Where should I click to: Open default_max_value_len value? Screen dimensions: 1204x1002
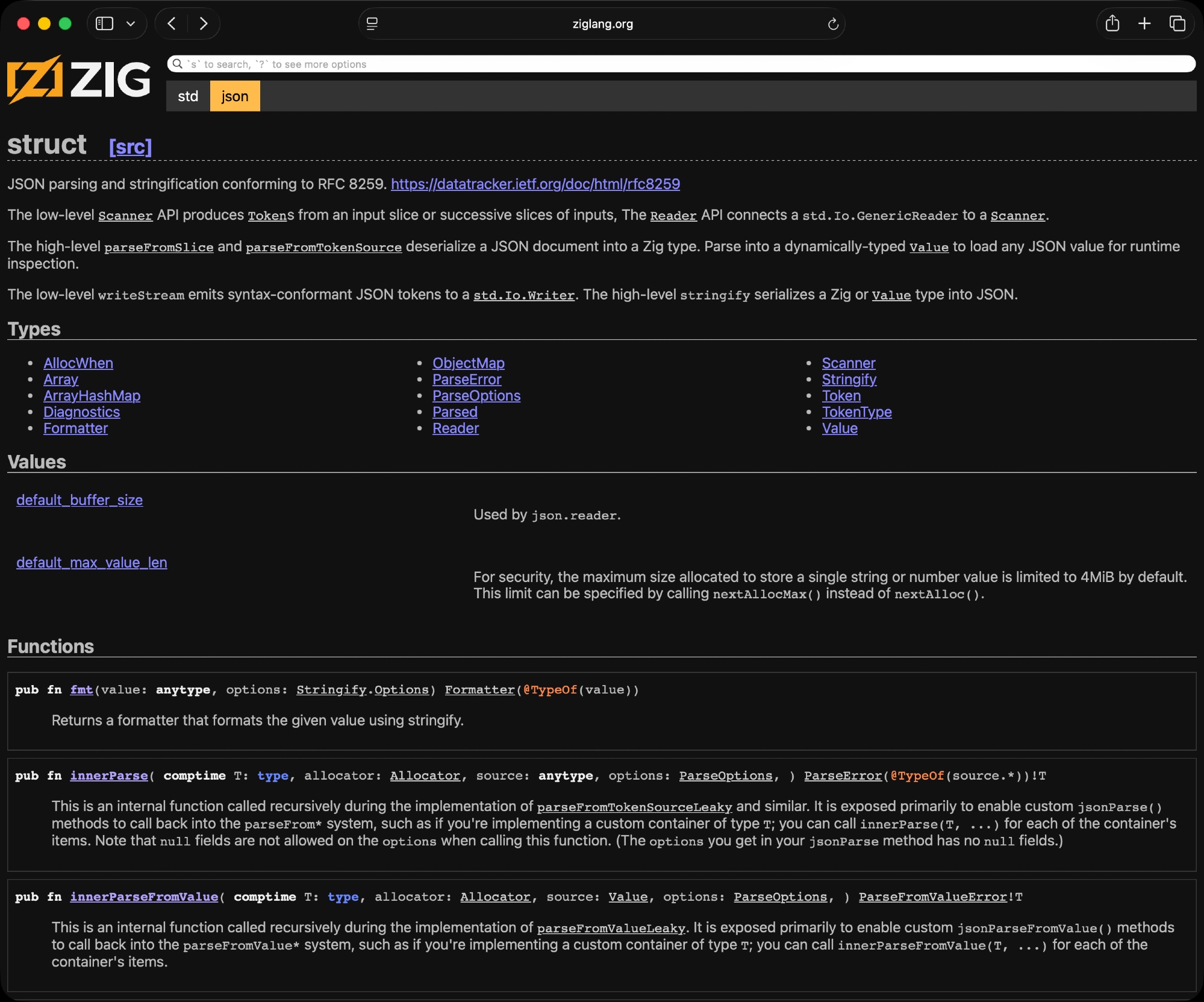pyautogui.click(x=92, y=562)
